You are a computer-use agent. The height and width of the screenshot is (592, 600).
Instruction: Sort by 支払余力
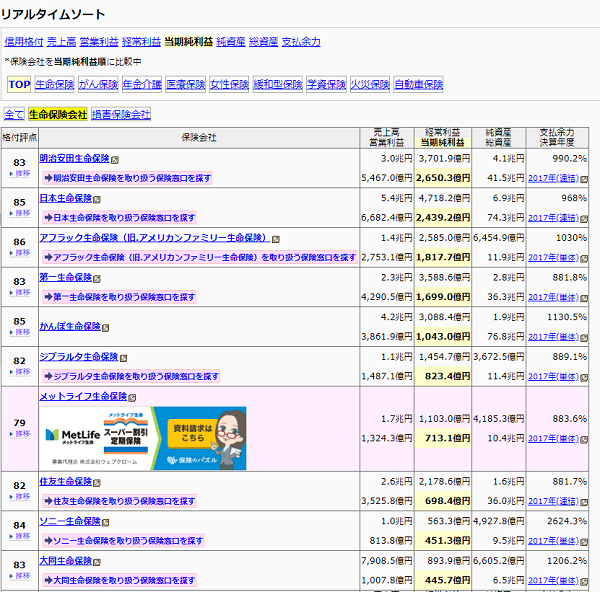[x=301, y=42]
